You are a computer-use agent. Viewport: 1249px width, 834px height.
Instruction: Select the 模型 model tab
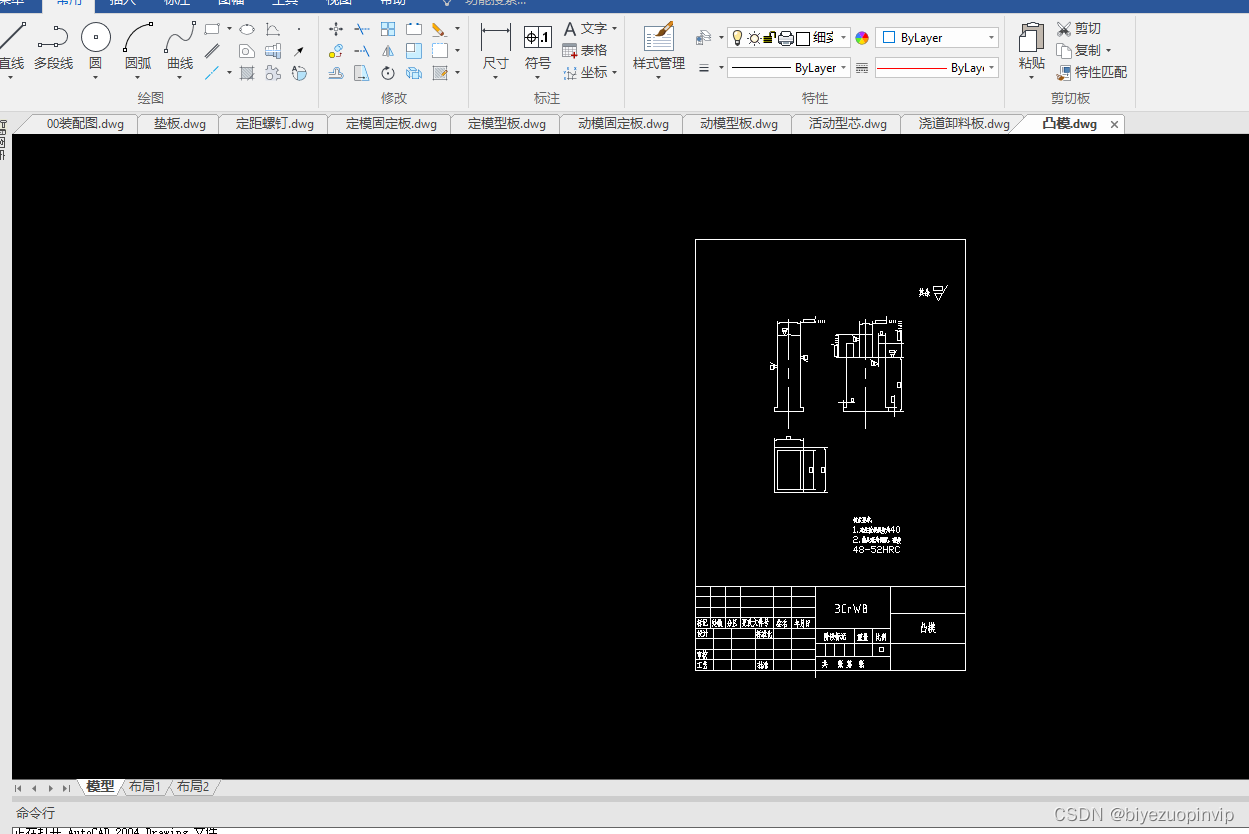(100, 787)
